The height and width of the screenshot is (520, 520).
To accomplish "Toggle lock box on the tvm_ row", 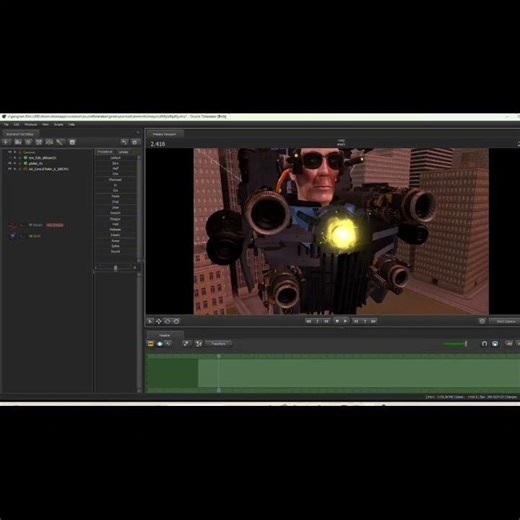I will (20, 158).
